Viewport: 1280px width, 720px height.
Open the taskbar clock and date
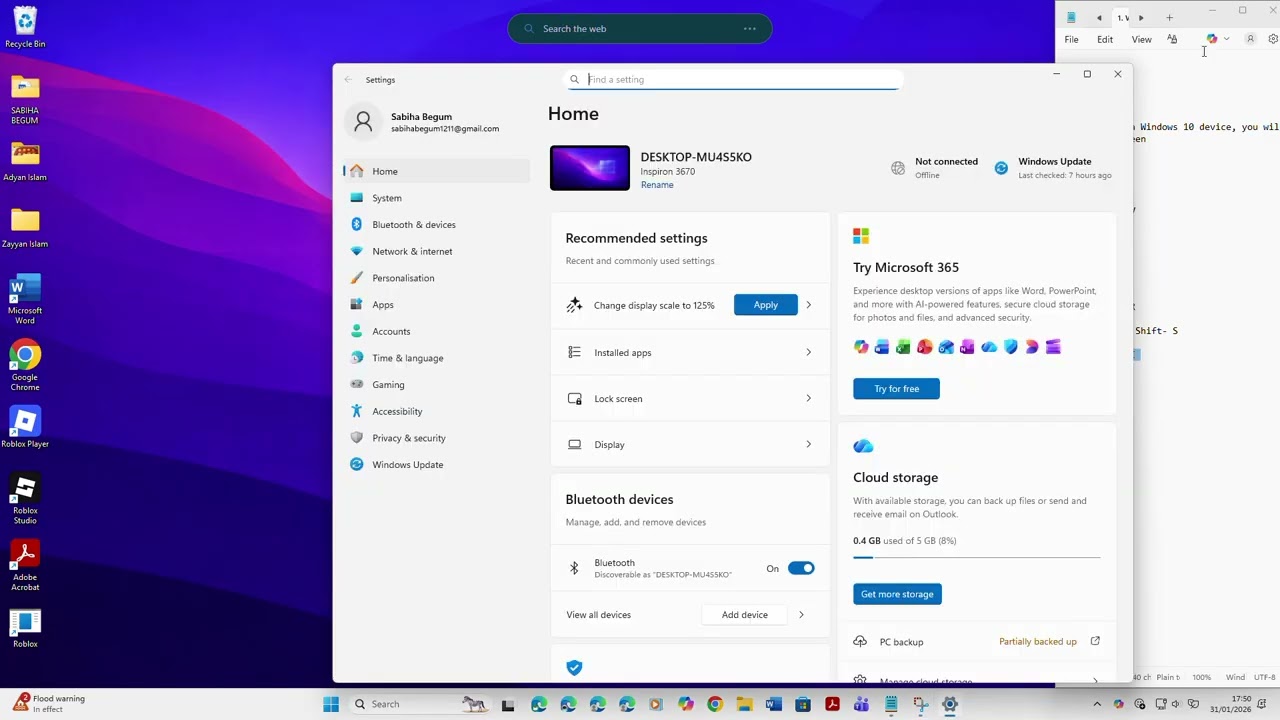1230,704
